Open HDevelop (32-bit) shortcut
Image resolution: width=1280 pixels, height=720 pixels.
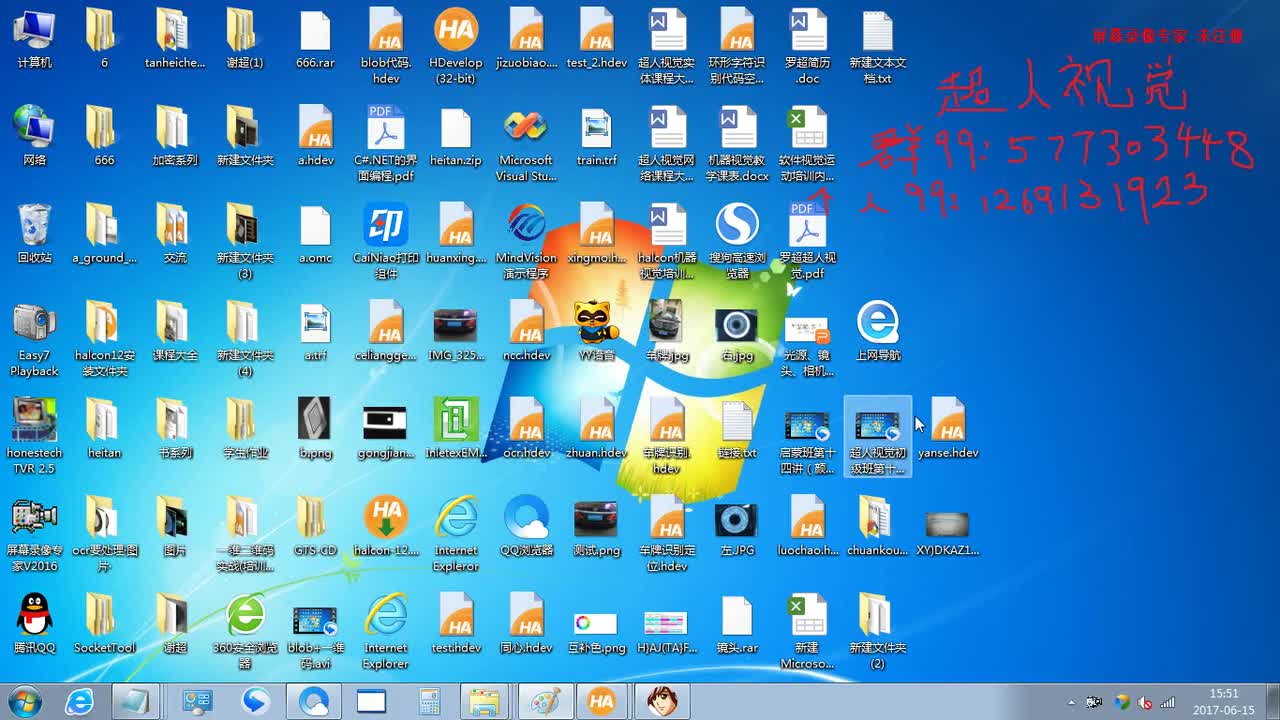coord(456,47)
